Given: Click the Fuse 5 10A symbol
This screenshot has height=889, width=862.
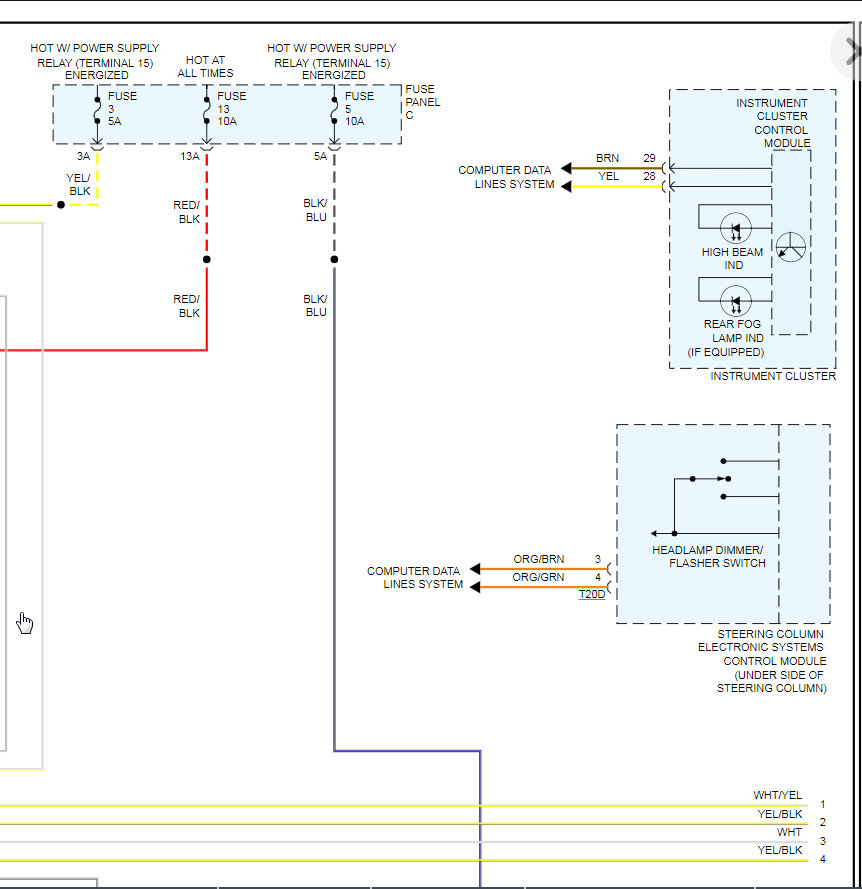Looking at the screenshot, I should (334, 111).
